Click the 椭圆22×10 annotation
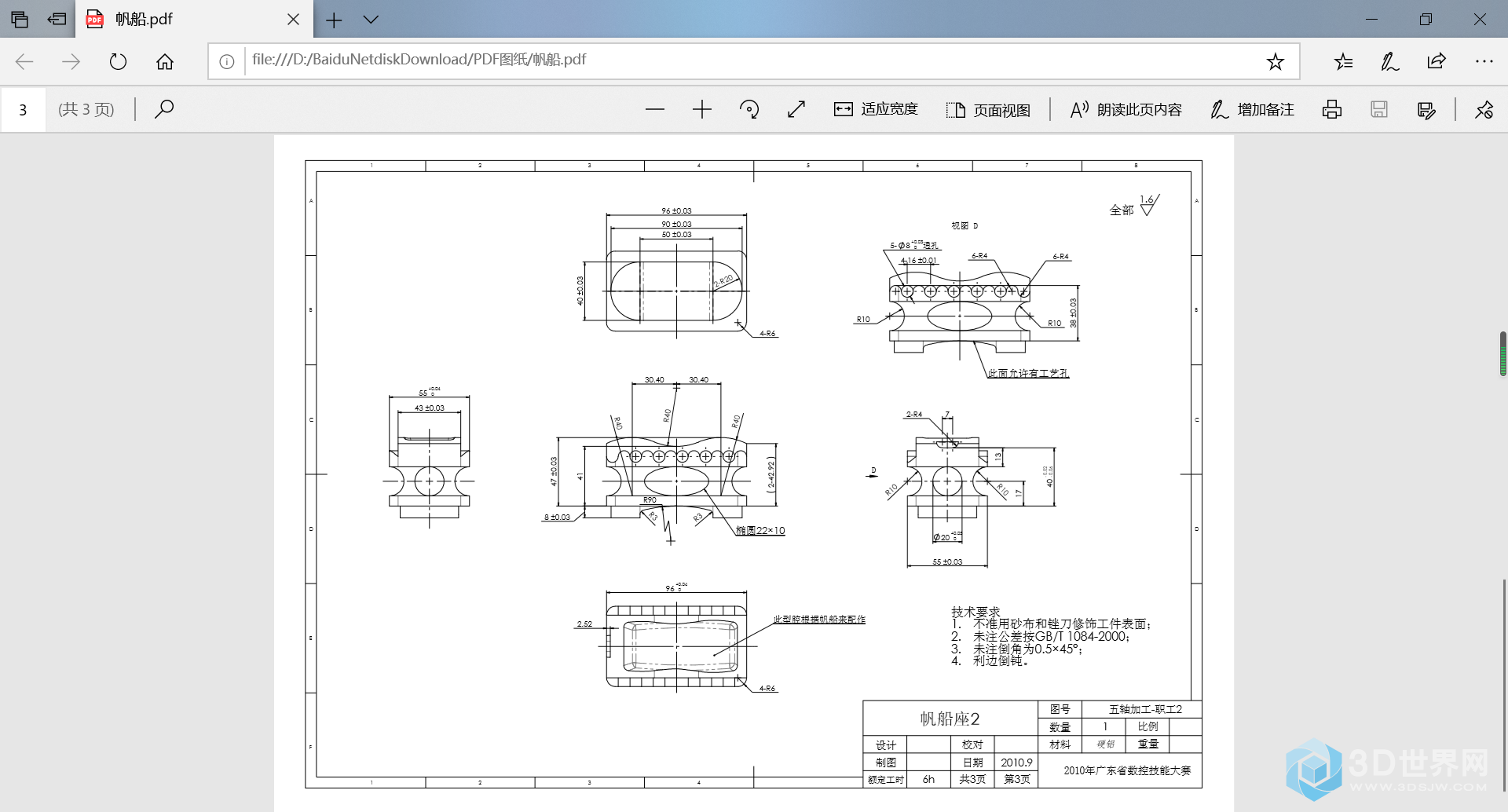Image resolution: width=1508 pixels, height=812 pixels. (760, 530)
